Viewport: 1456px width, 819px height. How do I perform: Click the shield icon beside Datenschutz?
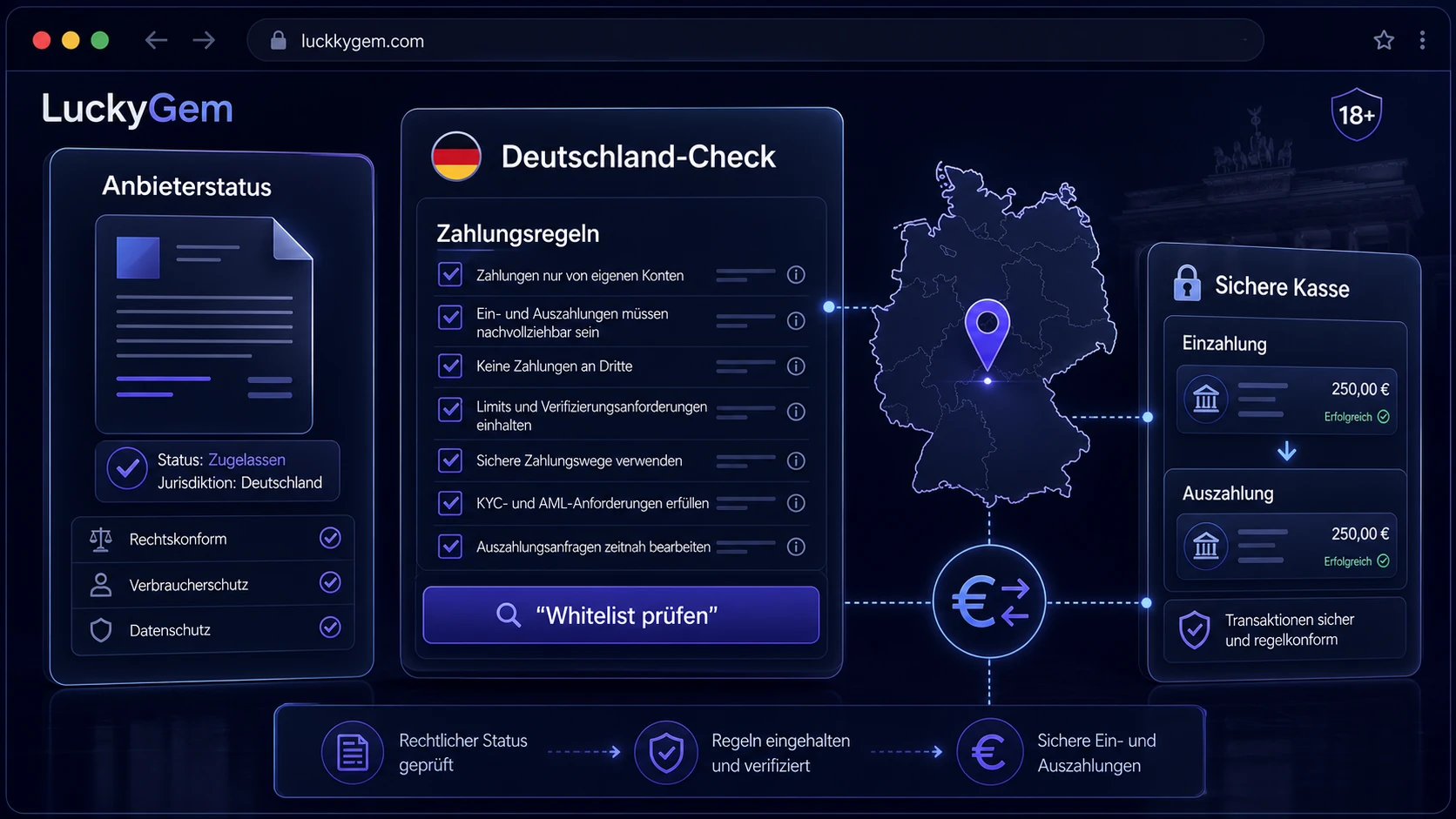click(101, 629)
